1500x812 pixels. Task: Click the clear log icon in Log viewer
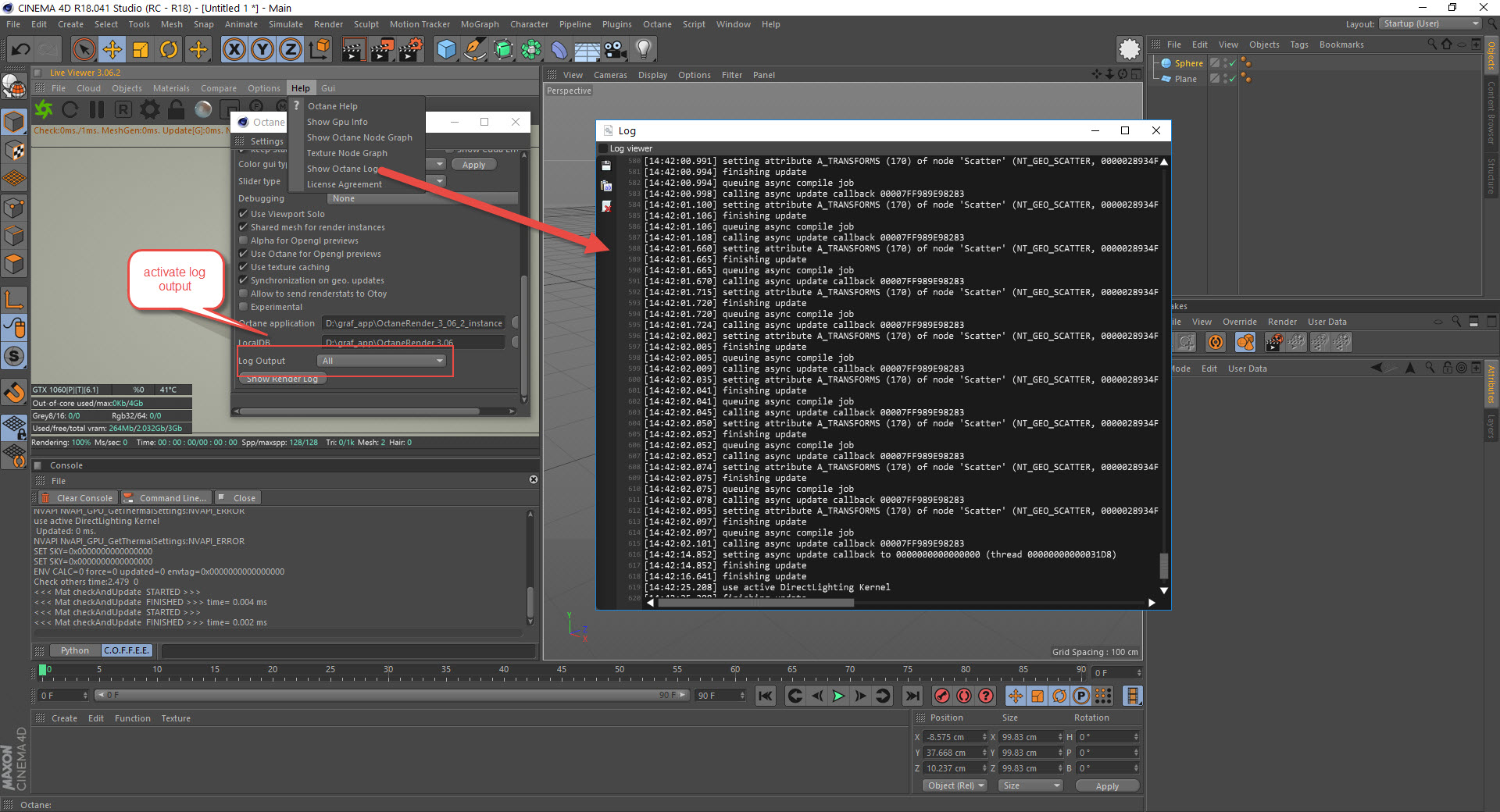(606, 206)
